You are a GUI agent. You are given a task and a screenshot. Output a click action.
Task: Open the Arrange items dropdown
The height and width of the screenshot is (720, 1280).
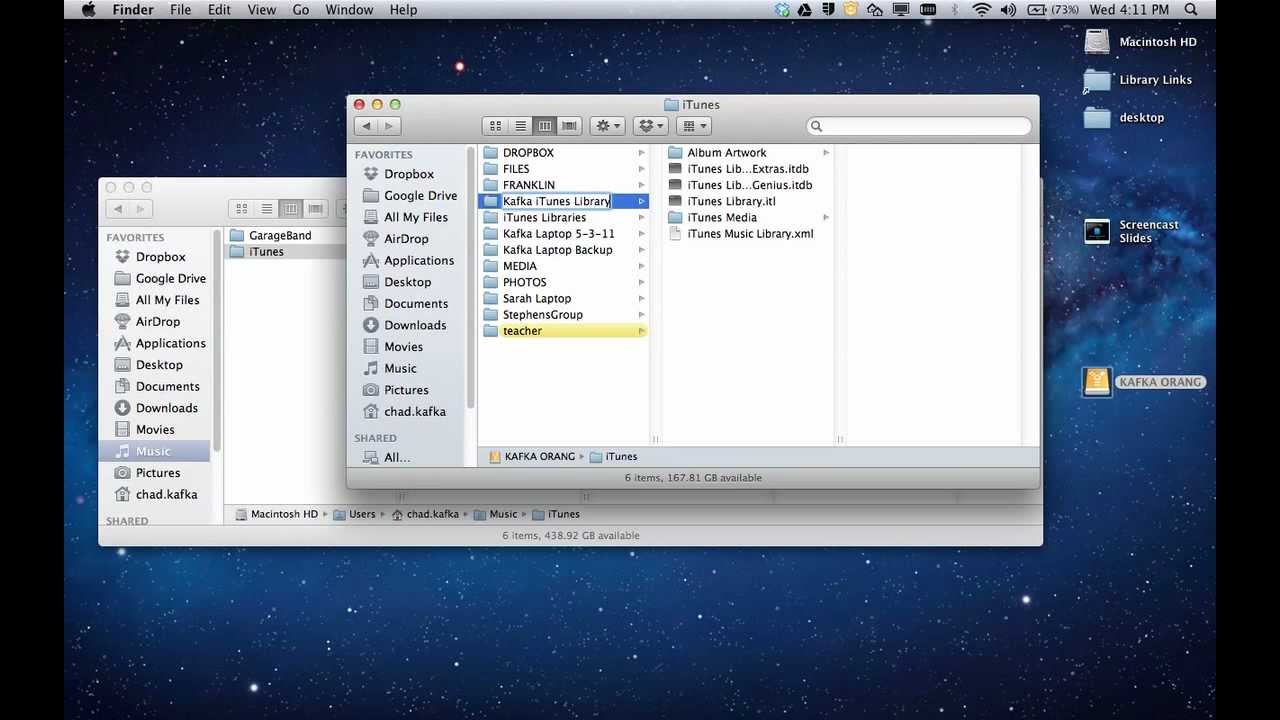tap(693, 126)
